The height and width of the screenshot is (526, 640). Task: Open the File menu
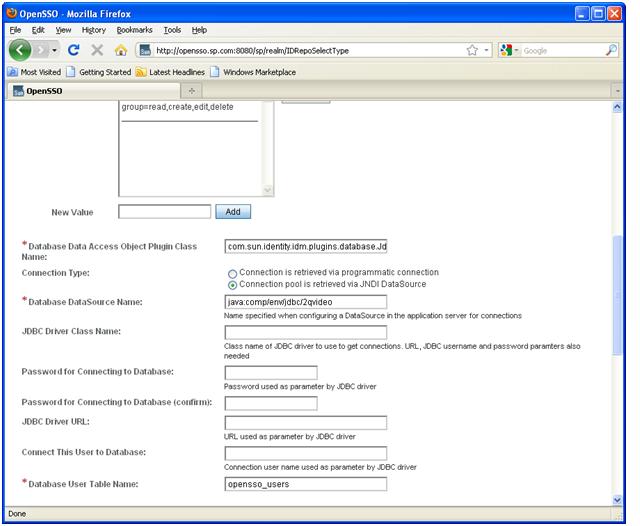(15, 30)
